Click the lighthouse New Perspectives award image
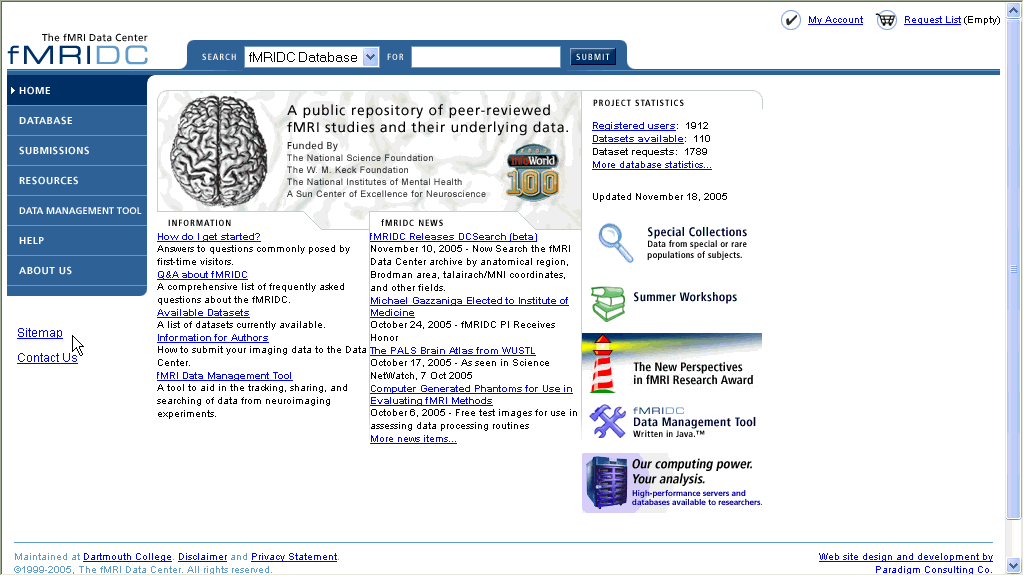Screen dimensions: 1024x576 pyautogui.click(x=602, y=366)
